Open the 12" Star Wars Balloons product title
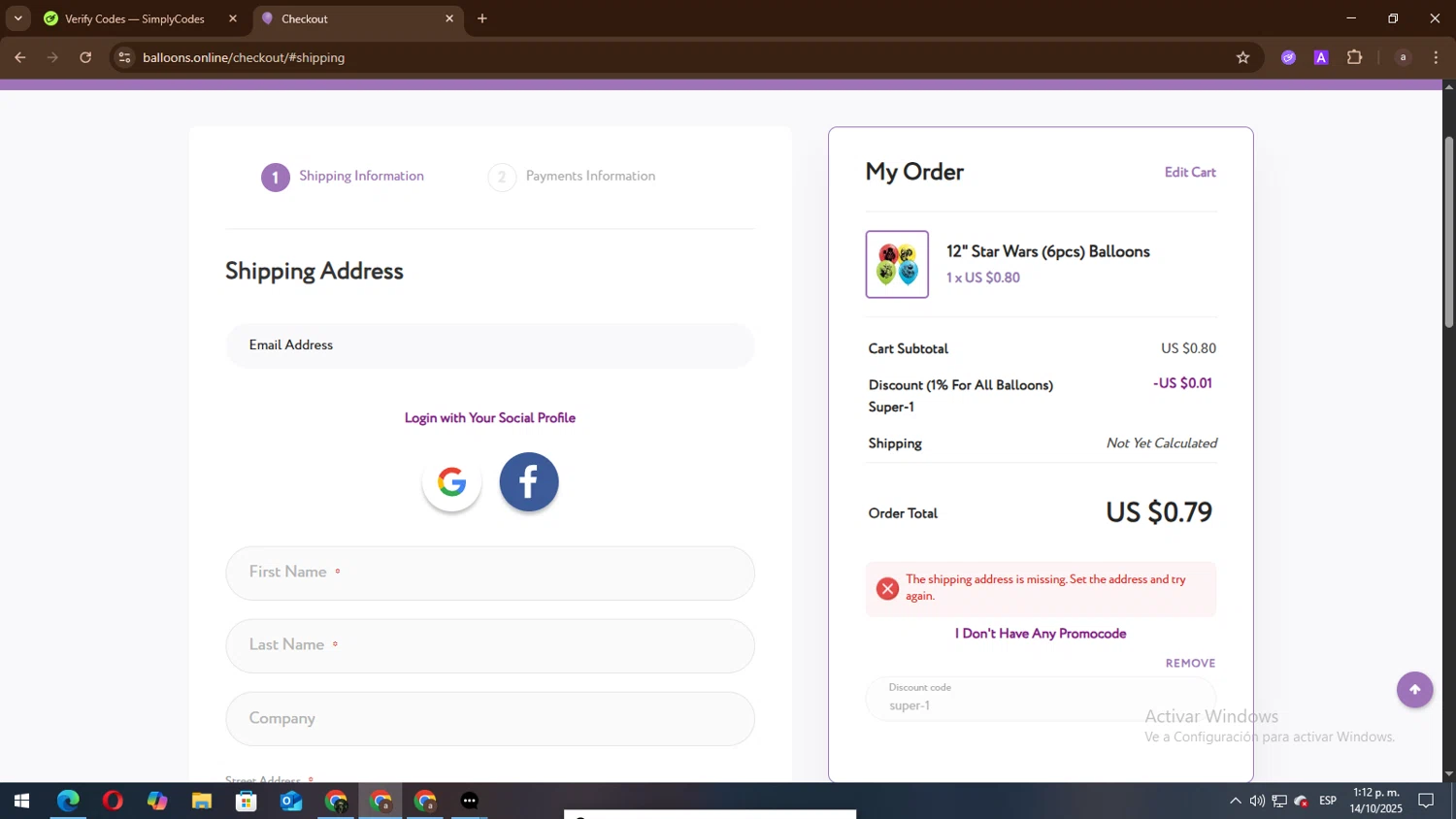 coord(1048,251)
